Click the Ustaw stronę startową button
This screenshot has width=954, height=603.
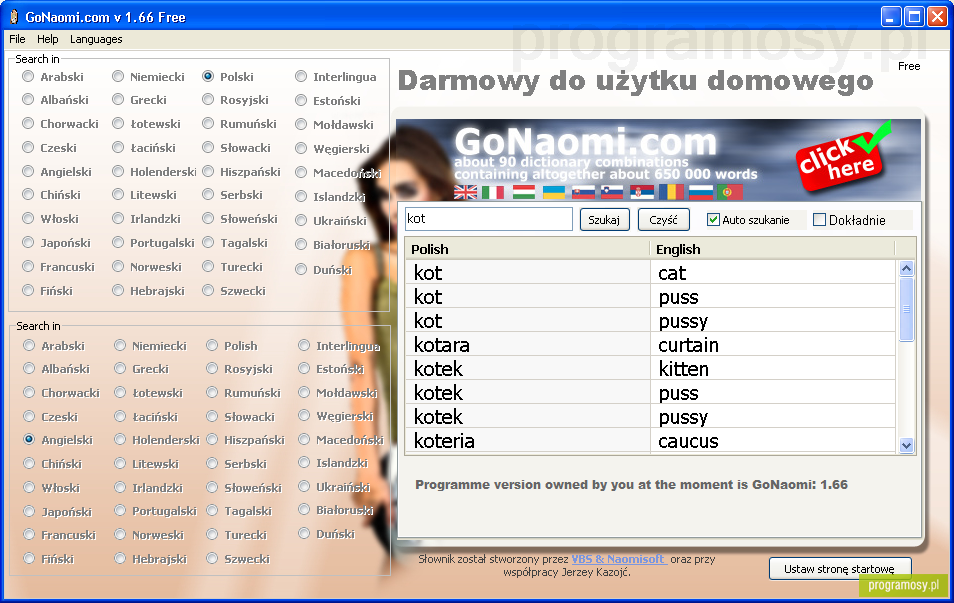click(840, 569)
